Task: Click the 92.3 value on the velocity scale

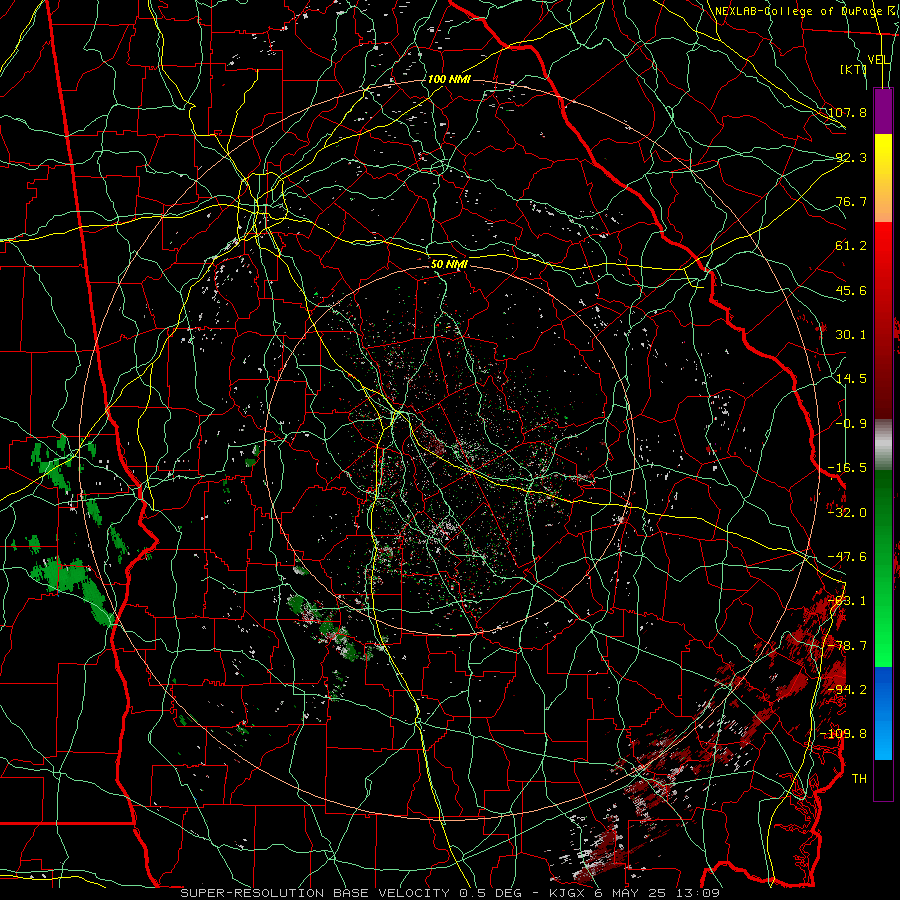Action: click(851, 157)
